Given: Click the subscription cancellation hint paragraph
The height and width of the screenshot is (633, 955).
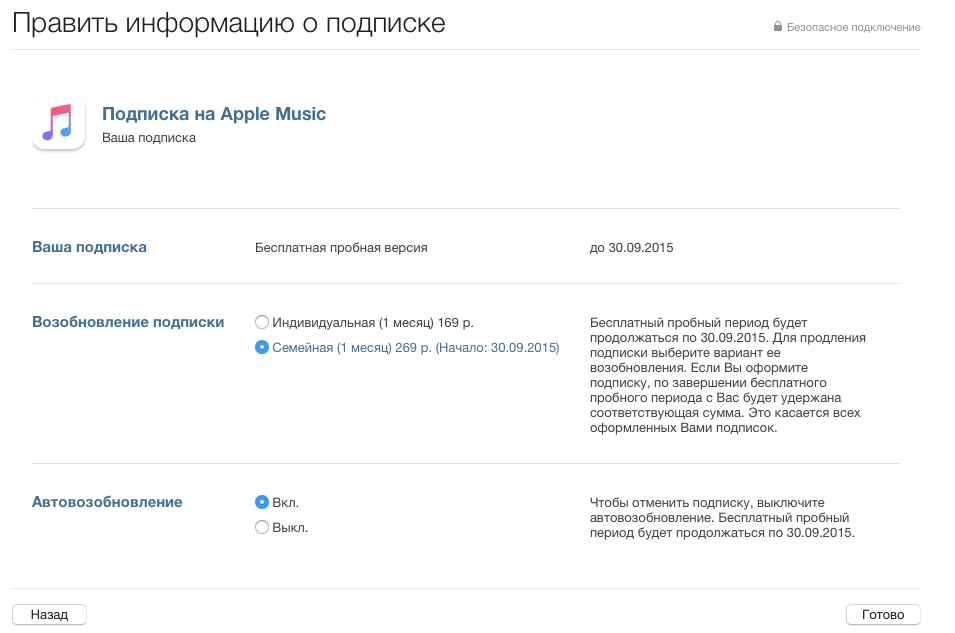Looking at the screenshot, I should coord(720,518).
